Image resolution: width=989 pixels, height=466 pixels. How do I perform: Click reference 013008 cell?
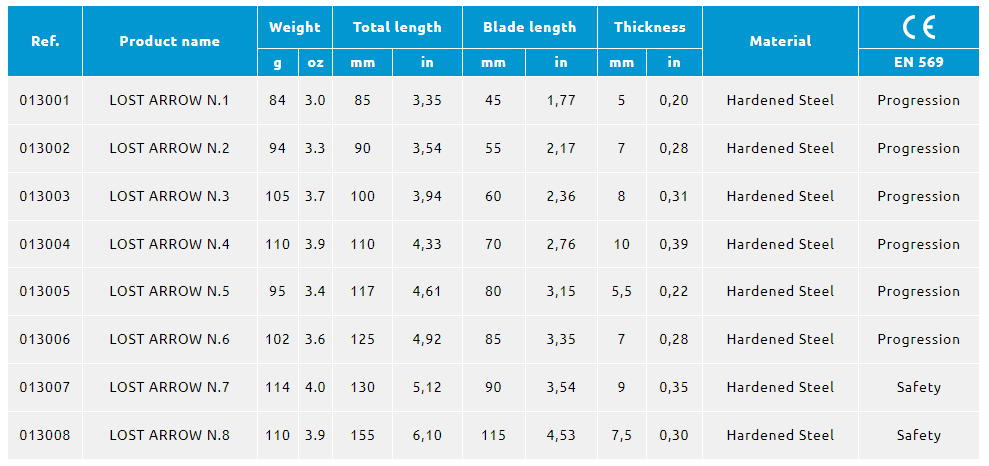45,435
